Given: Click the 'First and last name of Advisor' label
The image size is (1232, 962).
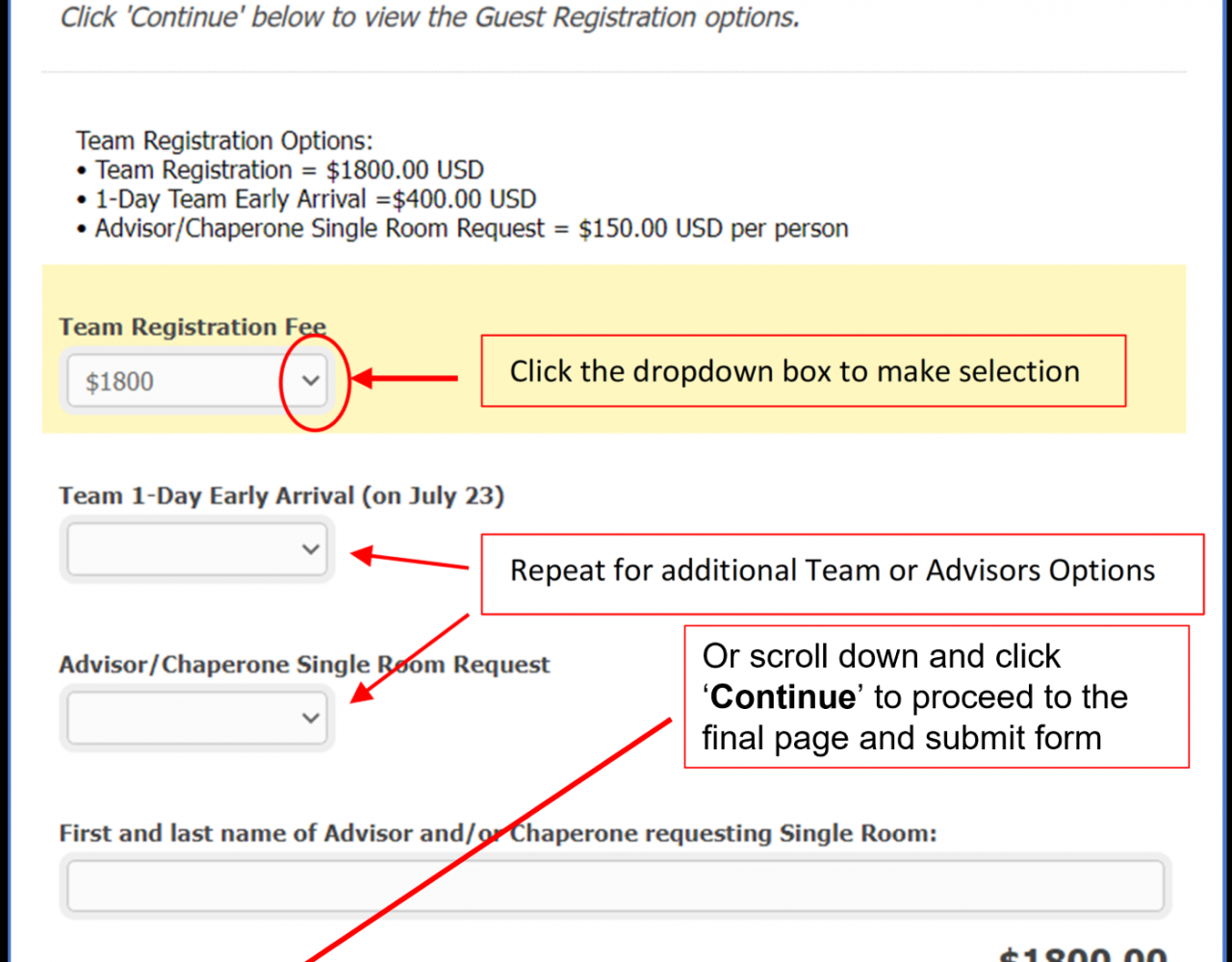Looking at the screenshot, I should [x=498, y=832].
